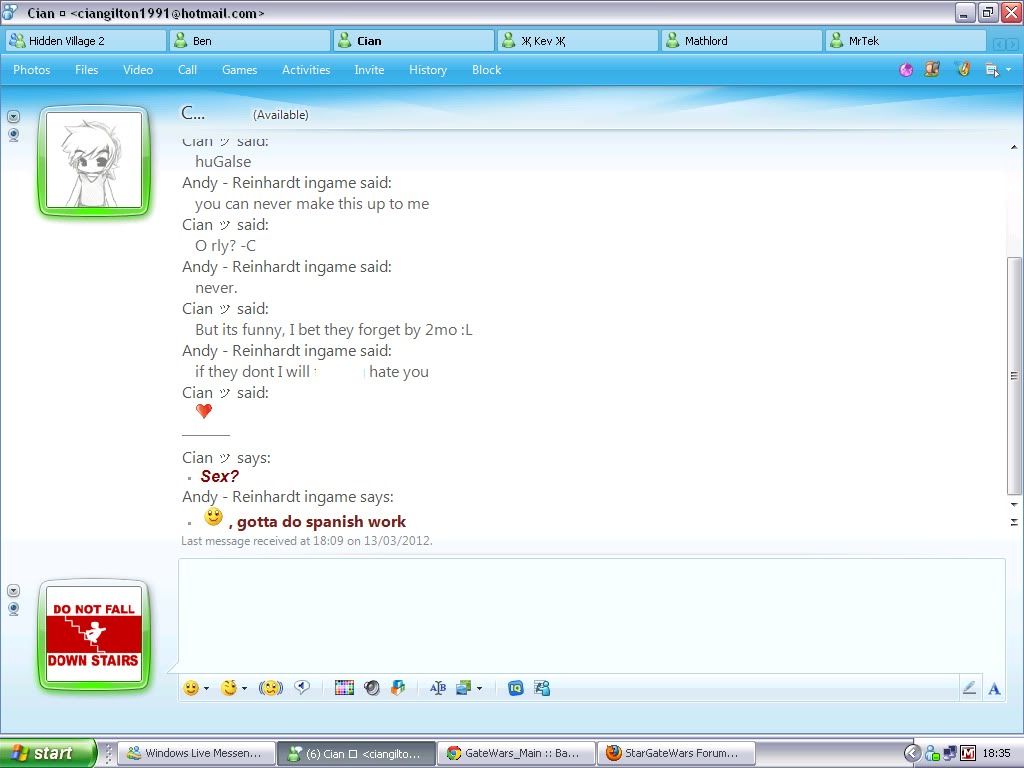Click the conversation vertical scrollbar
Image resolution: width=1024 pixels, height=768 pixels.
coord(1014,375)
